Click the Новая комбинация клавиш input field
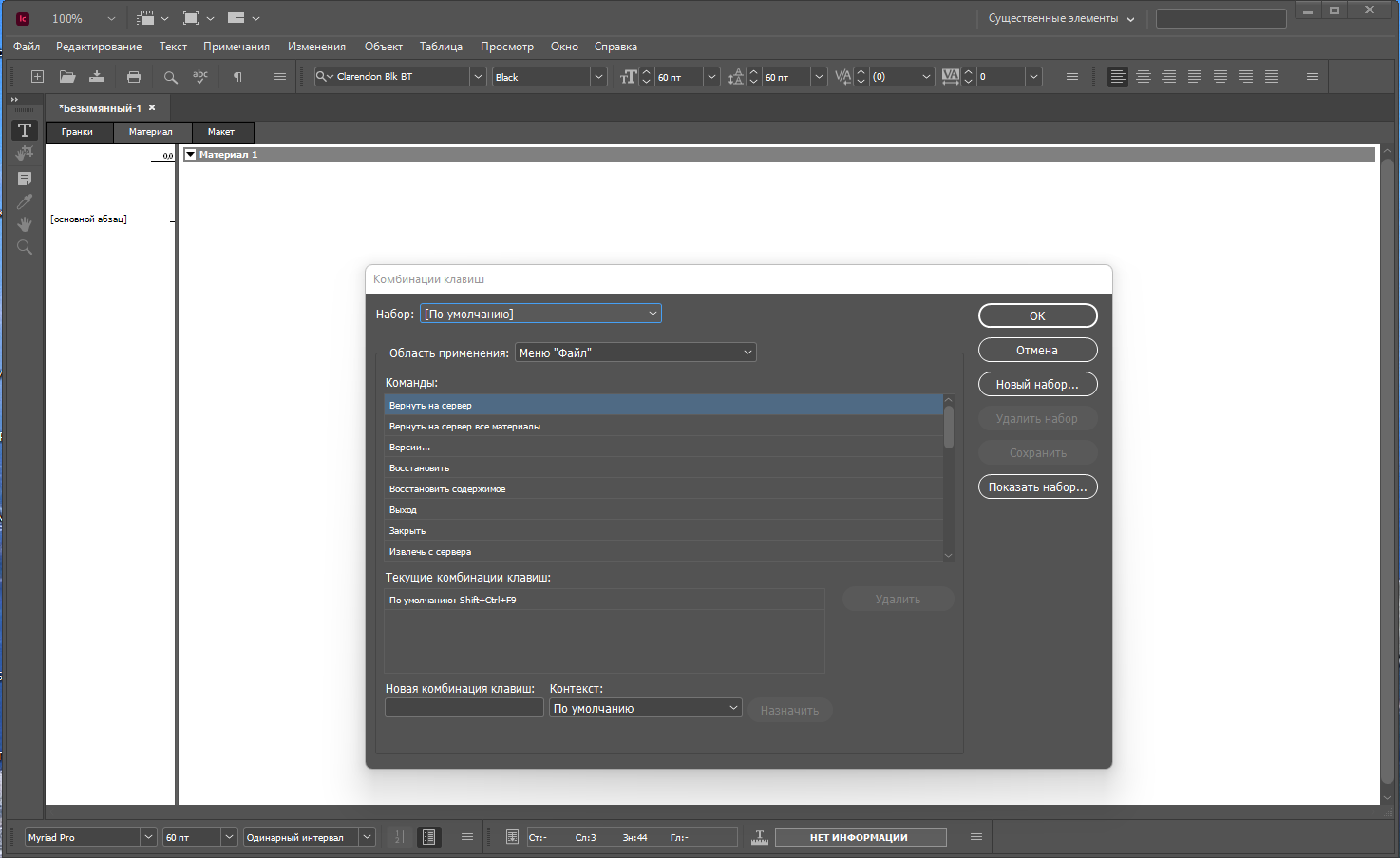This screenshot has width=1400, height=858. click(x=464, y=708)
